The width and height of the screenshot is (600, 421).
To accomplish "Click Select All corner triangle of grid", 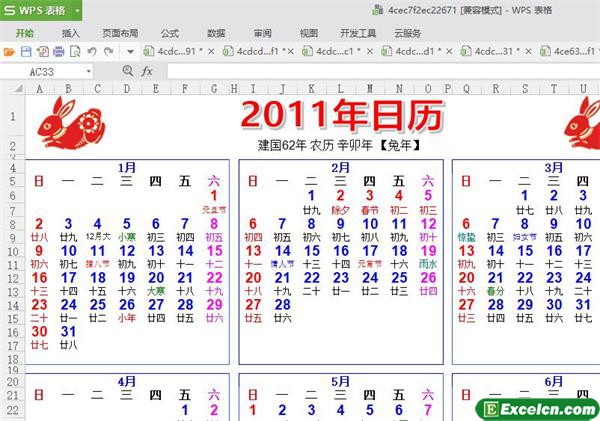I will click(18, 89).
